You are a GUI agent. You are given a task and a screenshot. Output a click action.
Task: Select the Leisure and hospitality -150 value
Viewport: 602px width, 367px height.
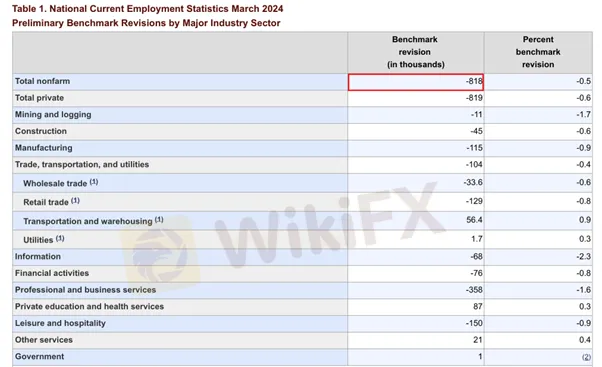pyautogui.click(x=474, y=323)
